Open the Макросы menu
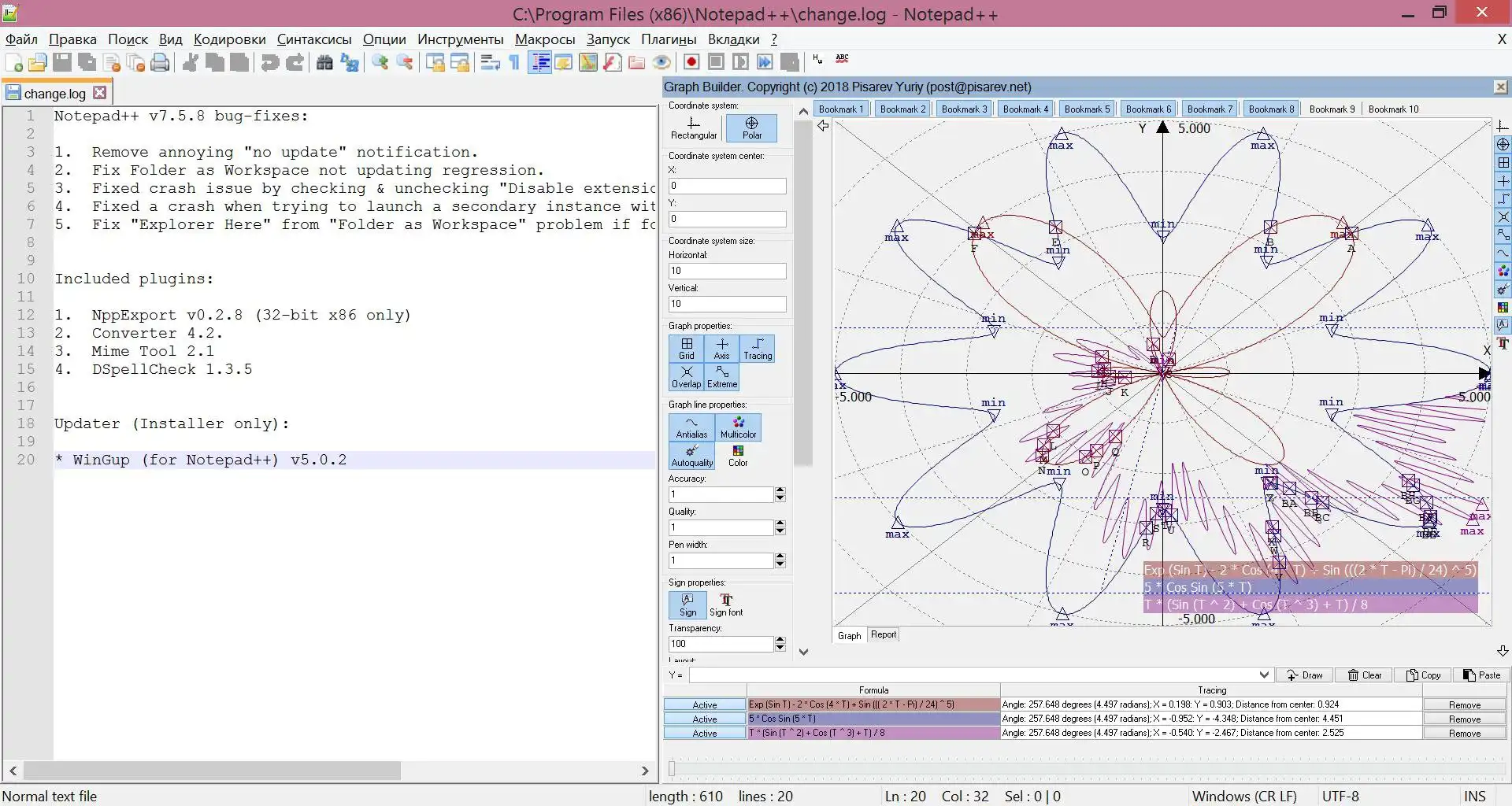 (x=545, y=39)
